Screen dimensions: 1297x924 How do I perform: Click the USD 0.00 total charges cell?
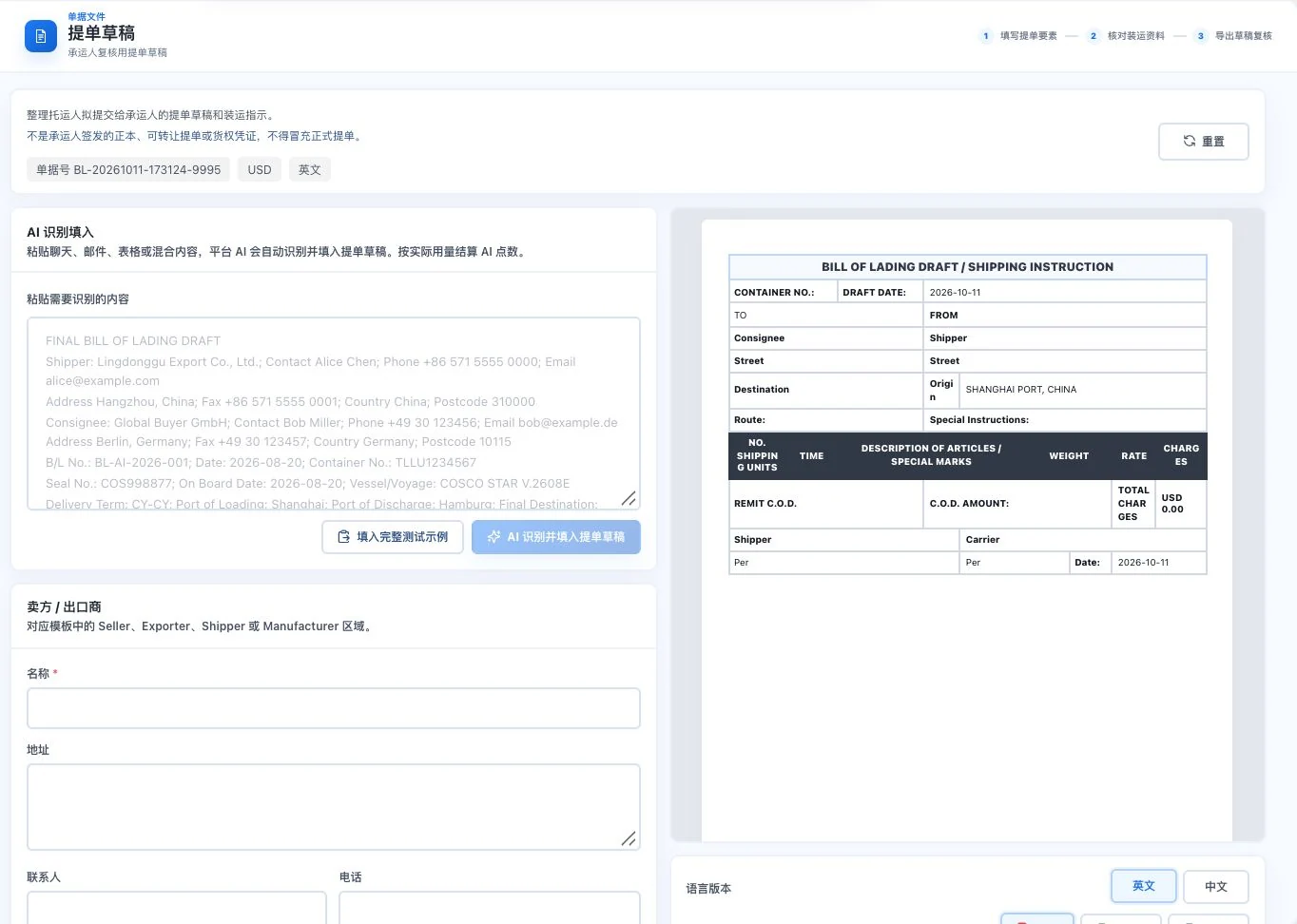coord(1180,504)
